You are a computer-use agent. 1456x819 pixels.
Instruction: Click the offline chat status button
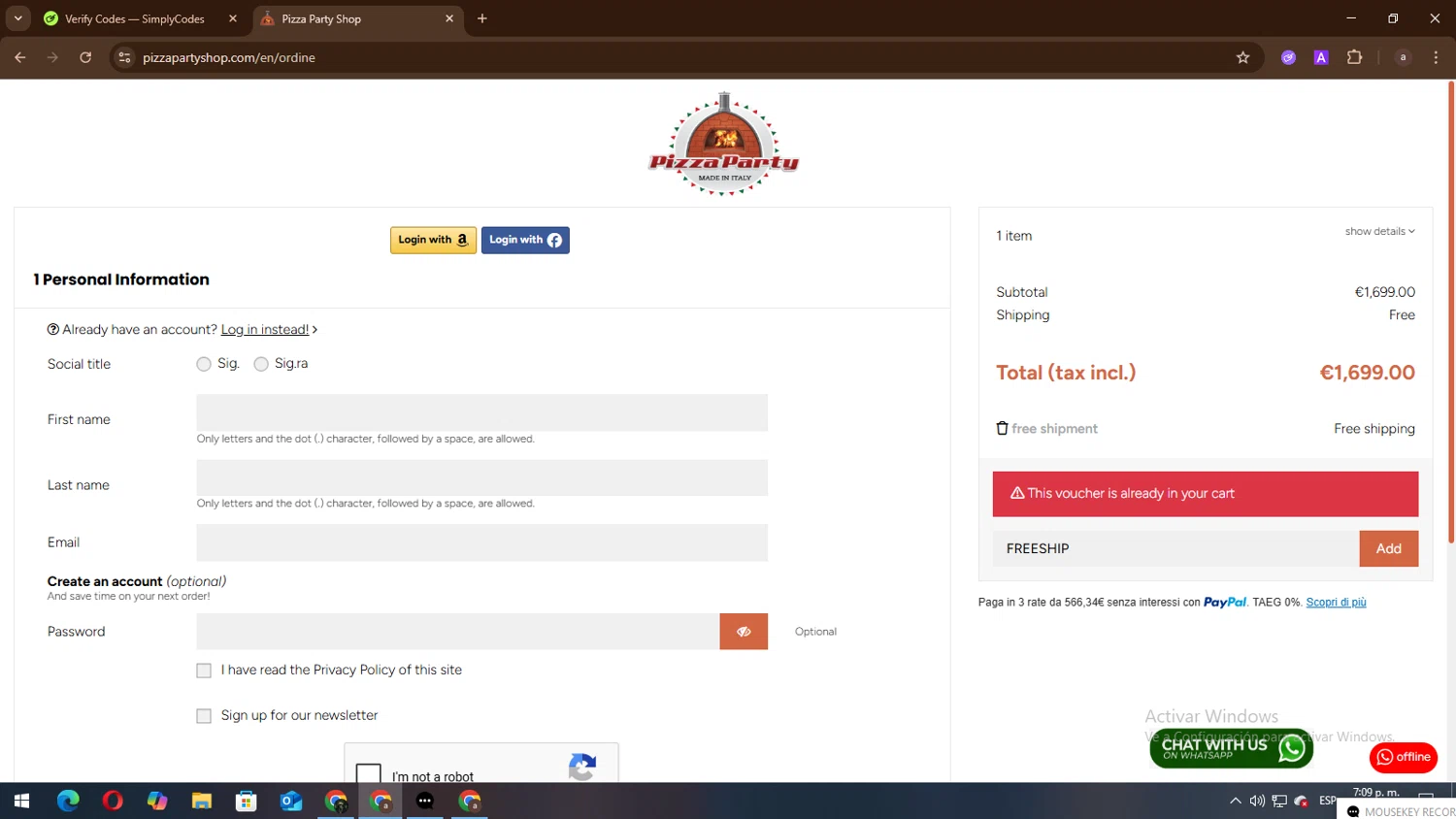[1403, 757]
